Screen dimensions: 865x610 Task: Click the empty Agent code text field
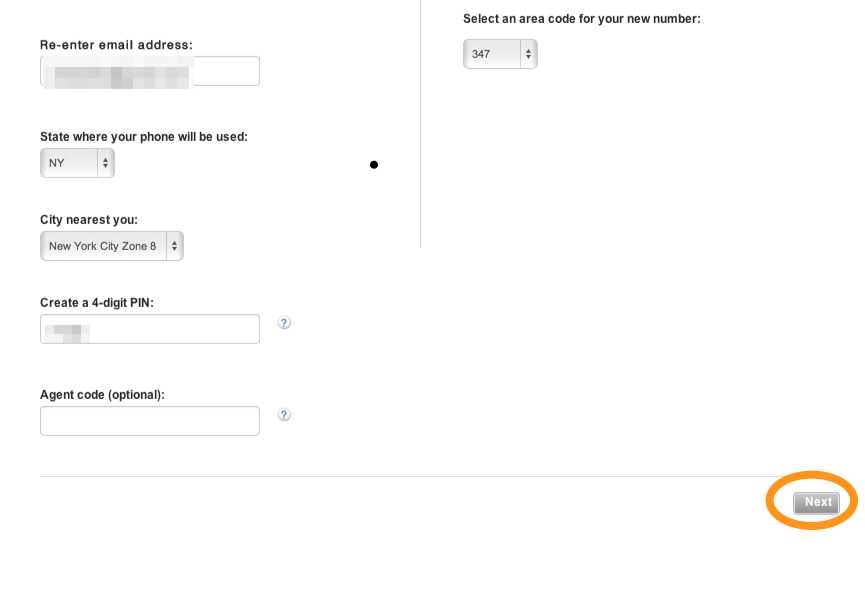pyautogui.click(x=150, y=421)
